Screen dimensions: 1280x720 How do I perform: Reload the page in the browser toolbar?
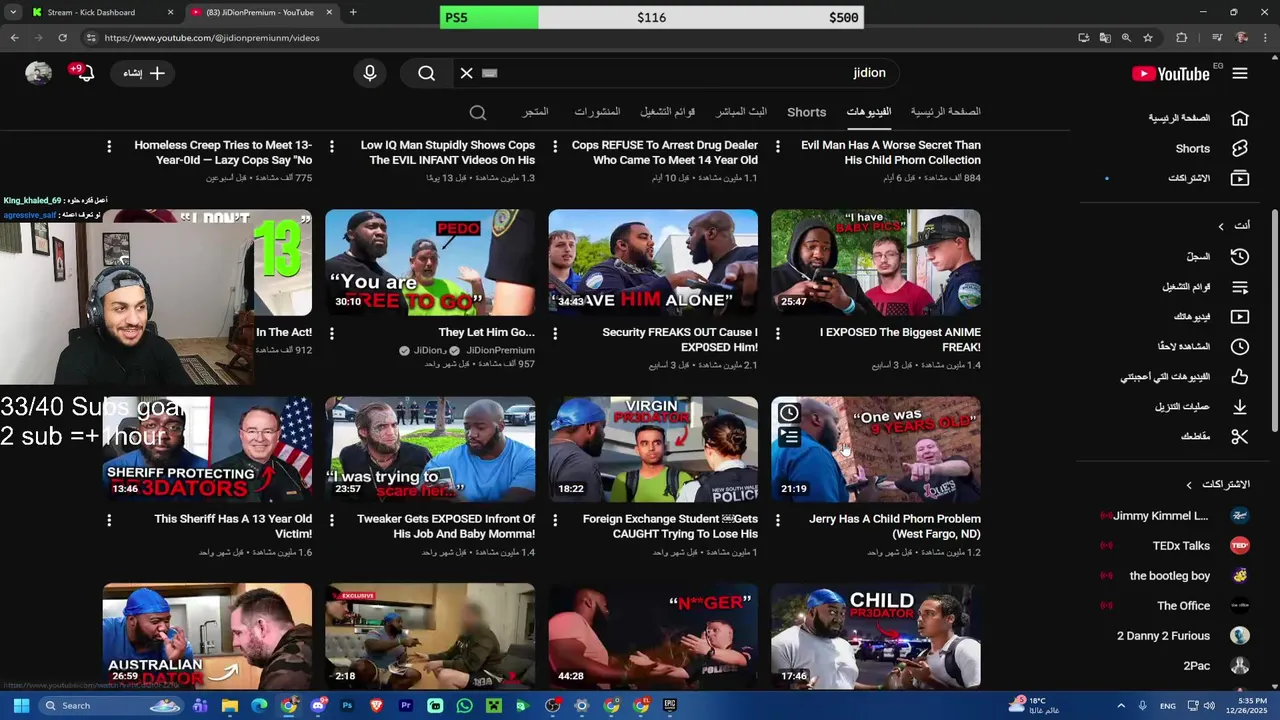62,38
